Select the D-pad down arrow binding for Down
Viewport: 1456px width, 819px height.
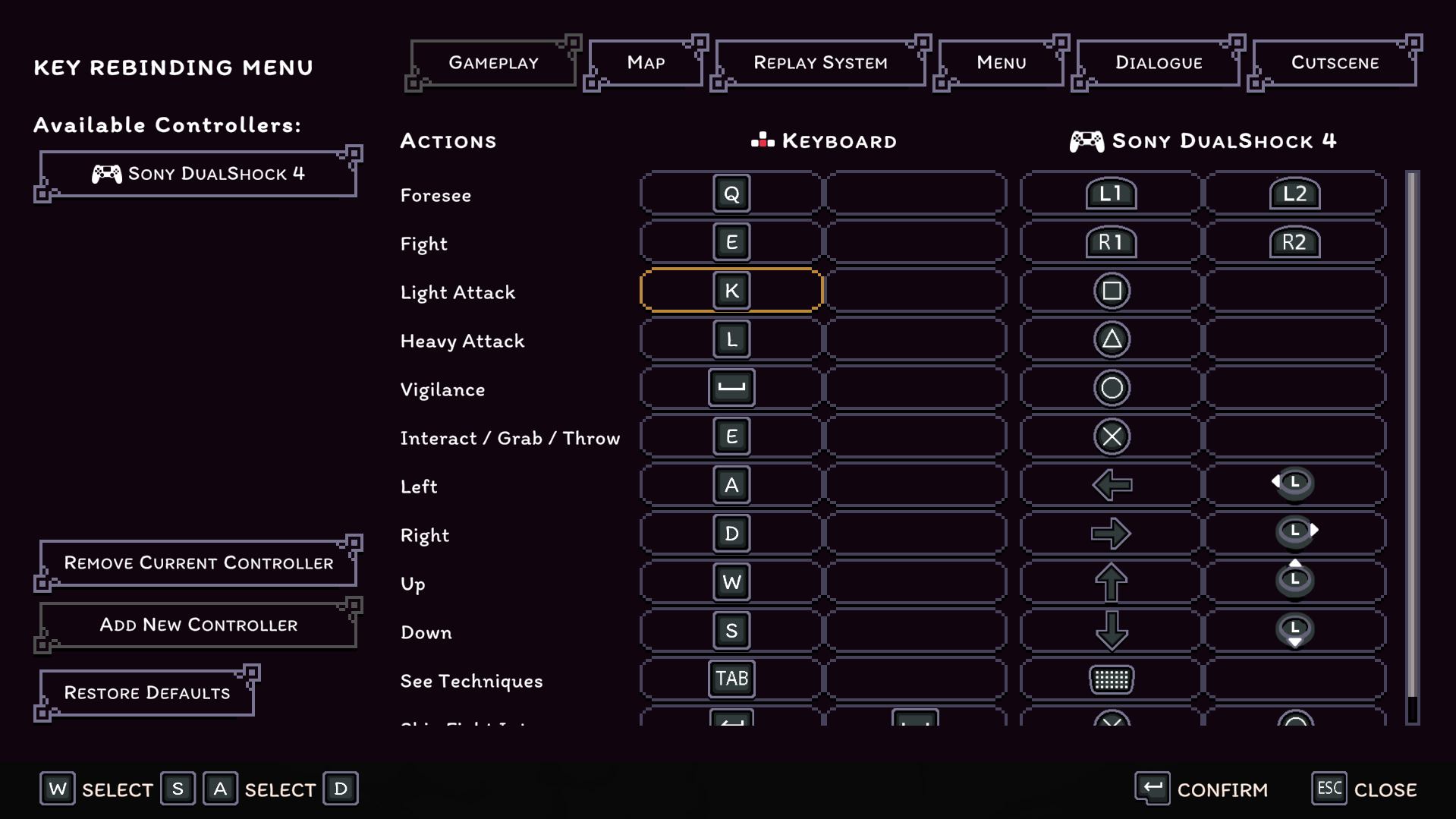1111,631
